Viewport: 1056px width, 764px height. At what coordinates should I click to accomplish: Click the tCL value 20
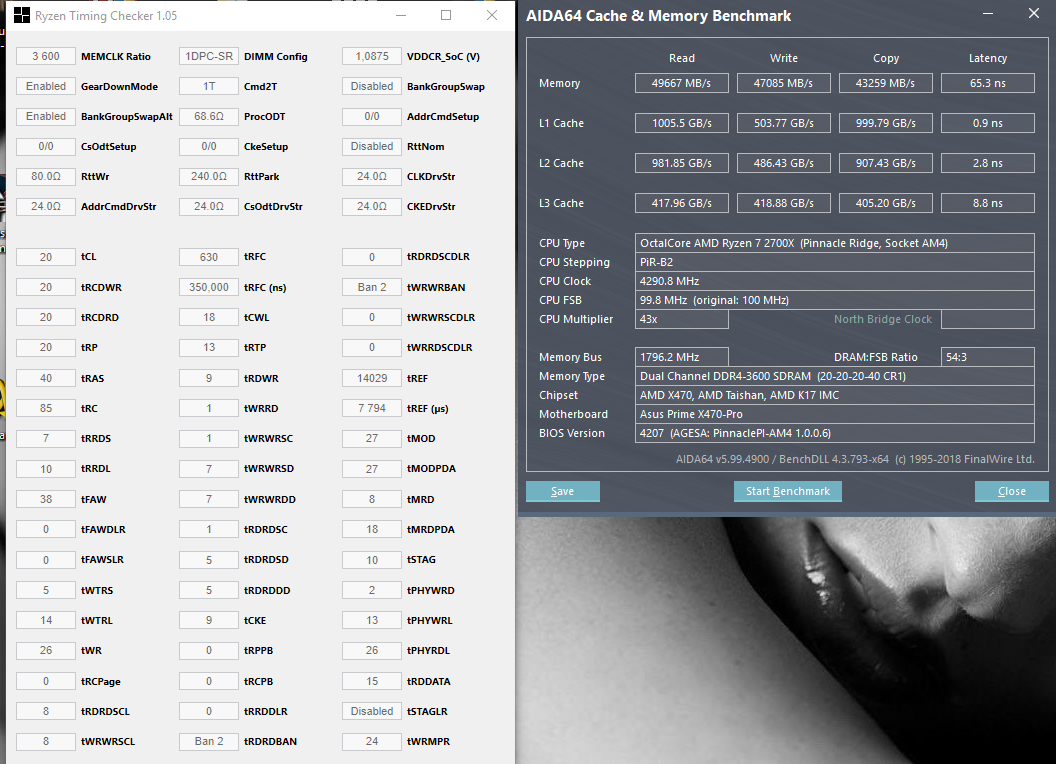coord(46,257)
